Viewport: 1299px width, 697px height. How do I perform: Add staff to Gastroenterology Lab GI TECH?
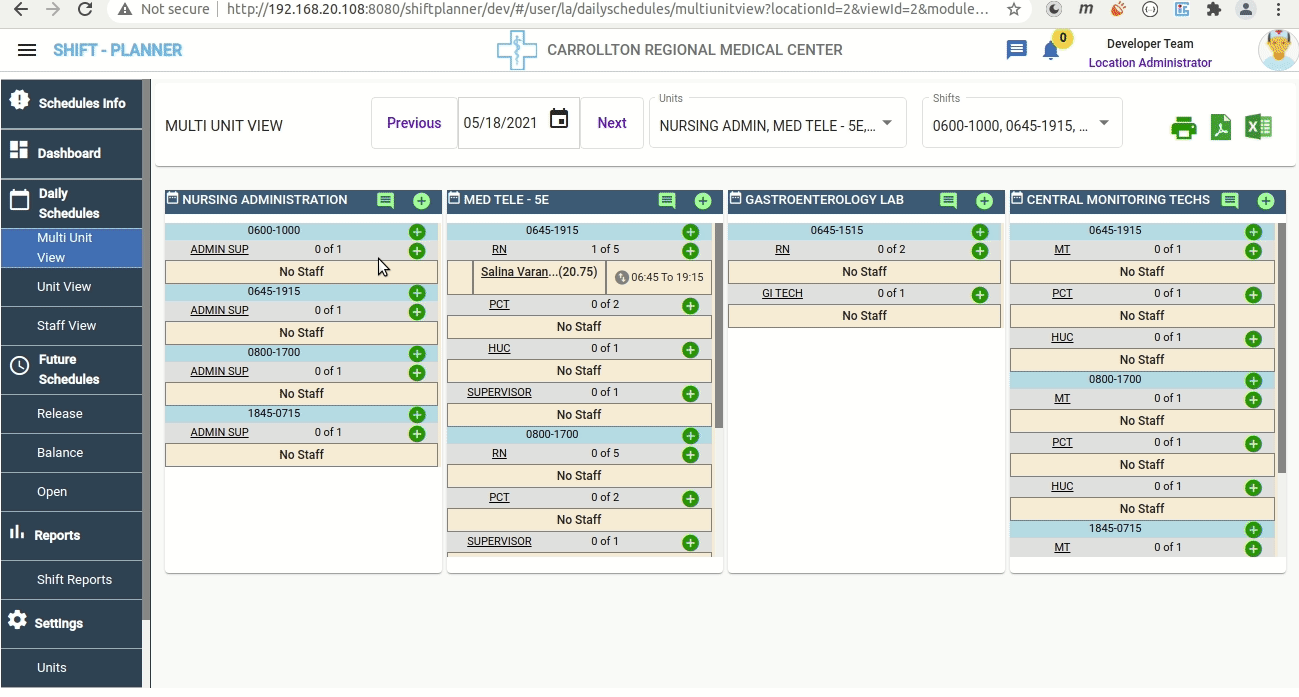(979, 295)
